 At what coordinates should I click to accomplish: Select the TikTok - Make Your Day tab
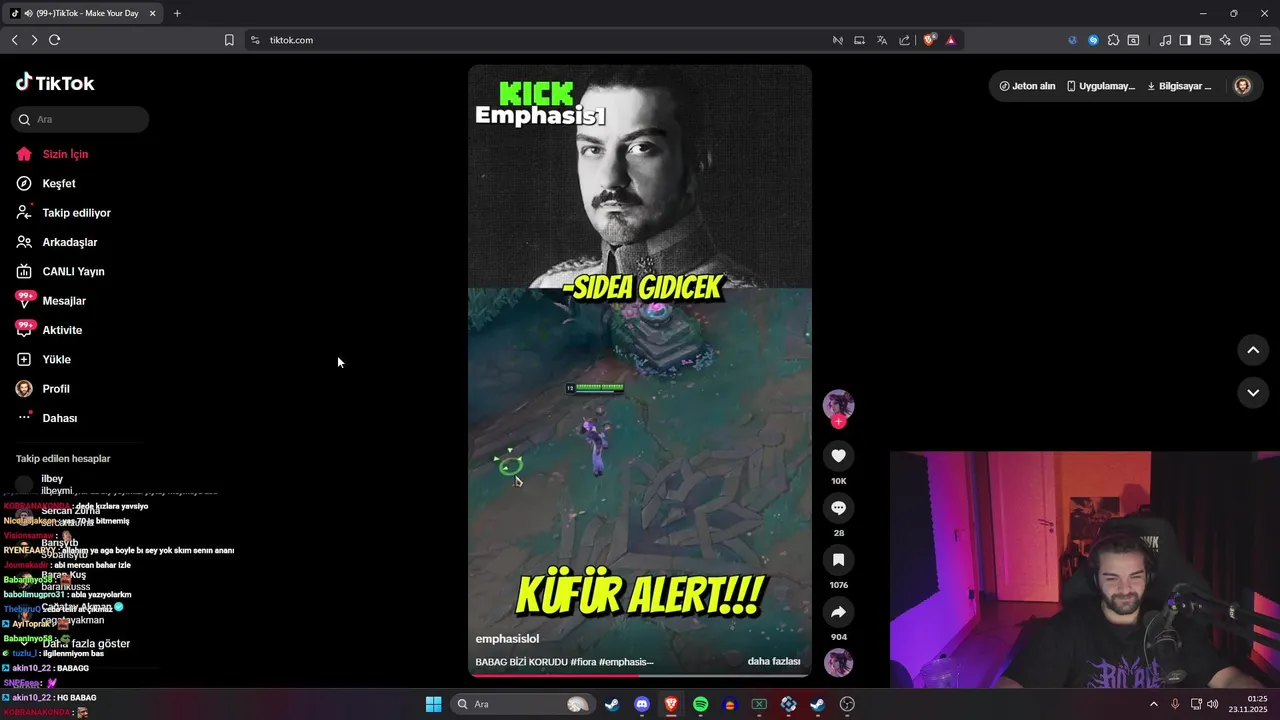(83, 13)
